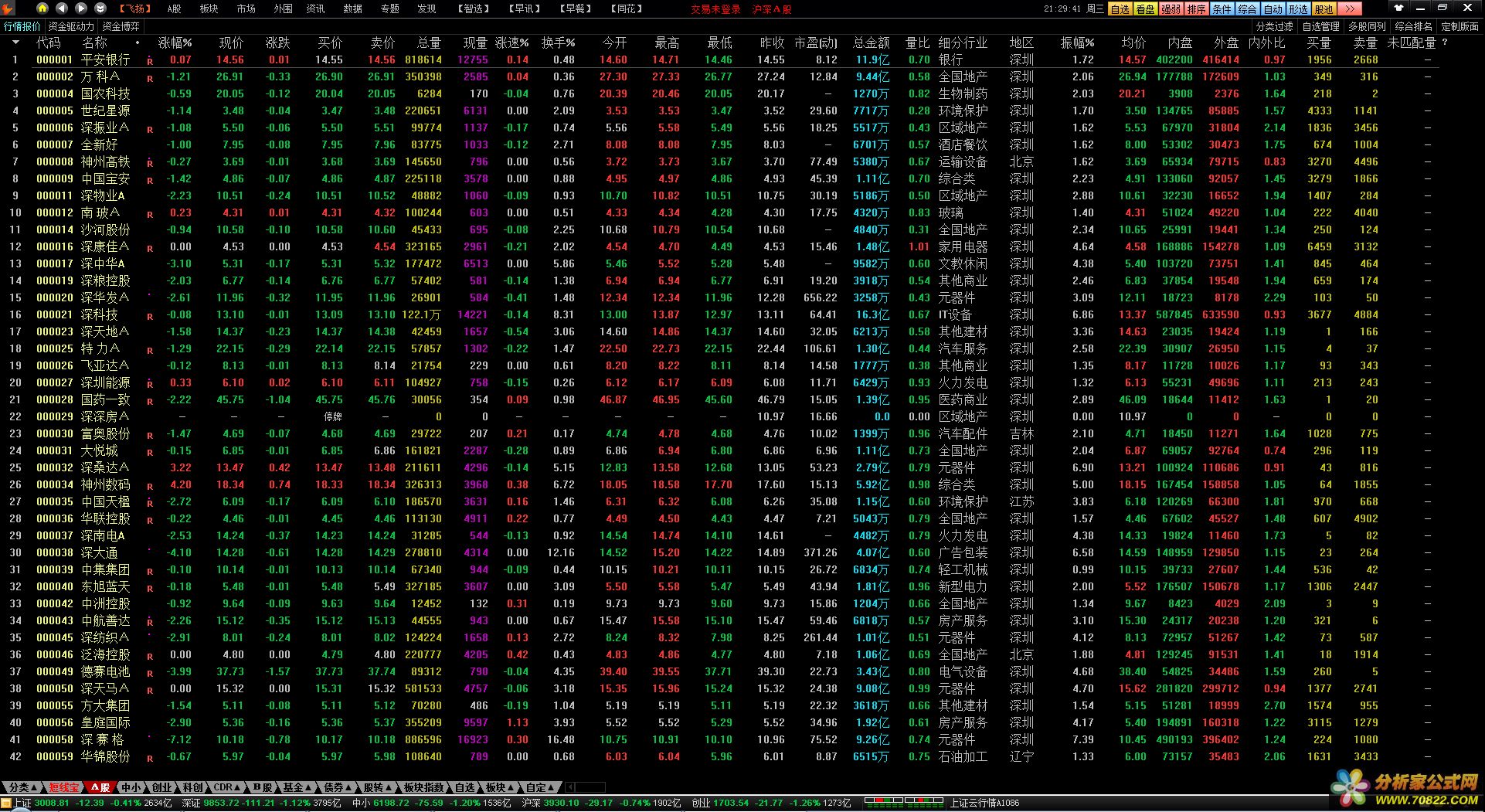Open 分类过滤 filter option
1485x812 pixels.
(x=1275, y=26)
